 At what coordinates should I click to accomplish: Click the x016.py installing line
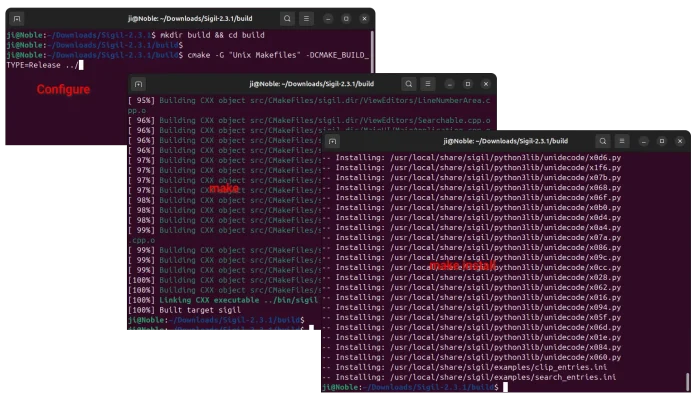click(471, 297)
